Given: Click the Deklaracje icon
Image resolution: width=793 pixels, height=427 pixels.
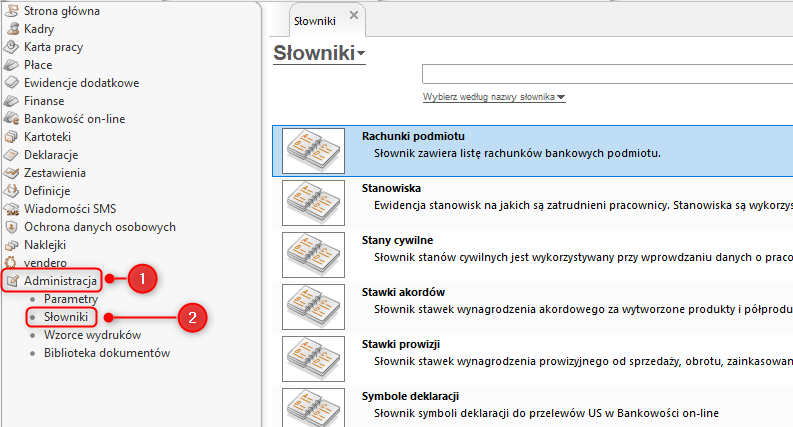Looking at the screenshot, I should click(x=11, y=155).
